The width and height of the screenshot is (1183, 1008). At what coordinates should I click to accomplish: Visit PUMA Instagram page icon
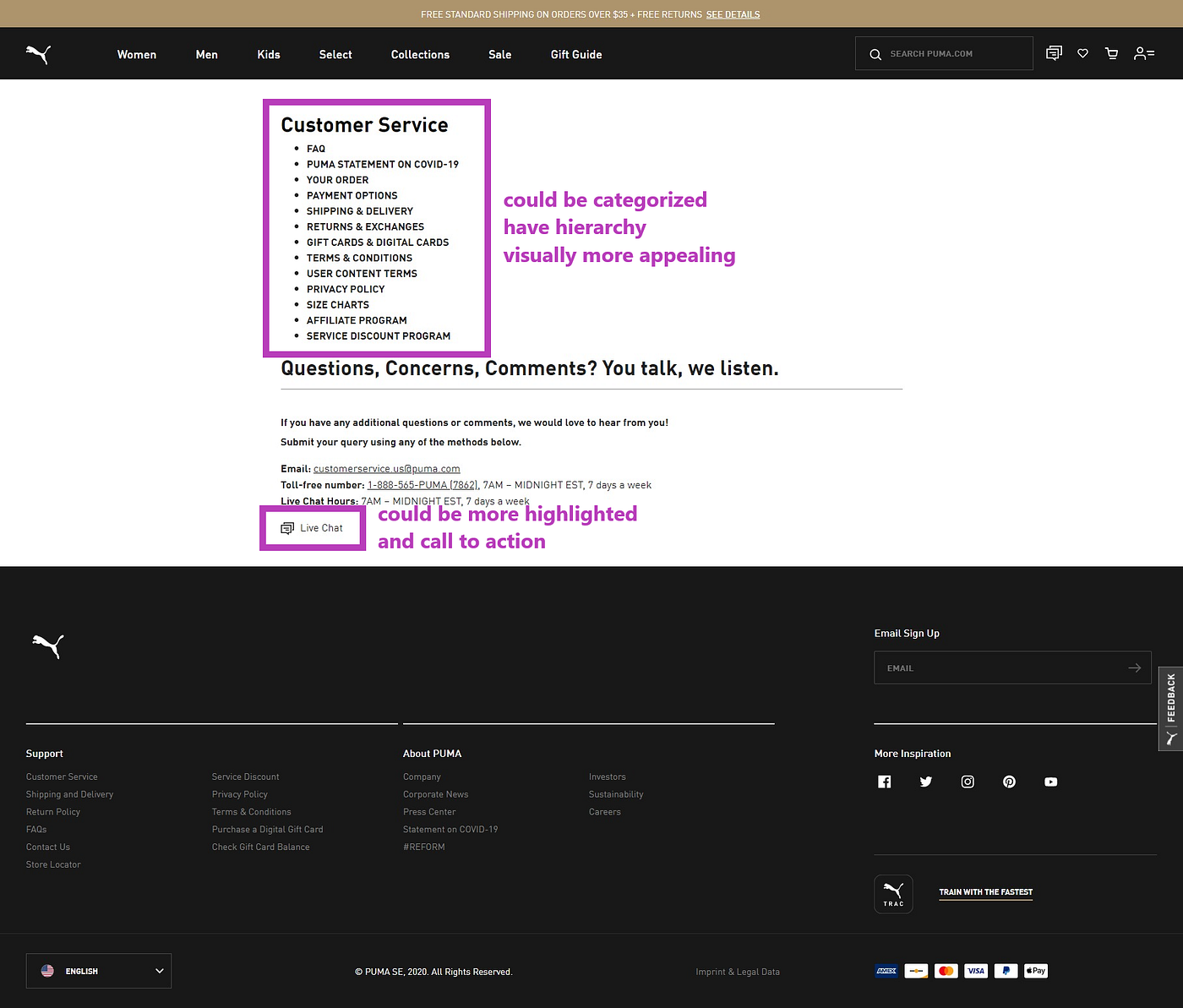pos(968,782)
